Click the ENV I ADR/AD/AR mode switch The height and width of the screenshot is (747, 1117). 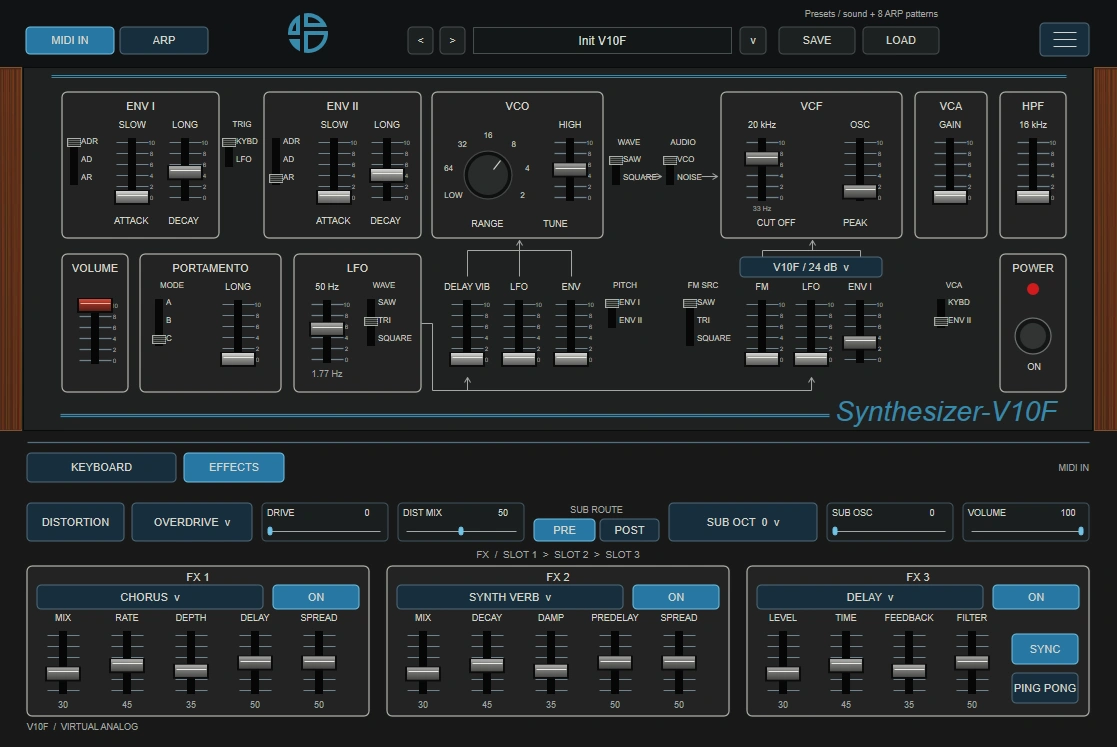click(x=73, y=160)
